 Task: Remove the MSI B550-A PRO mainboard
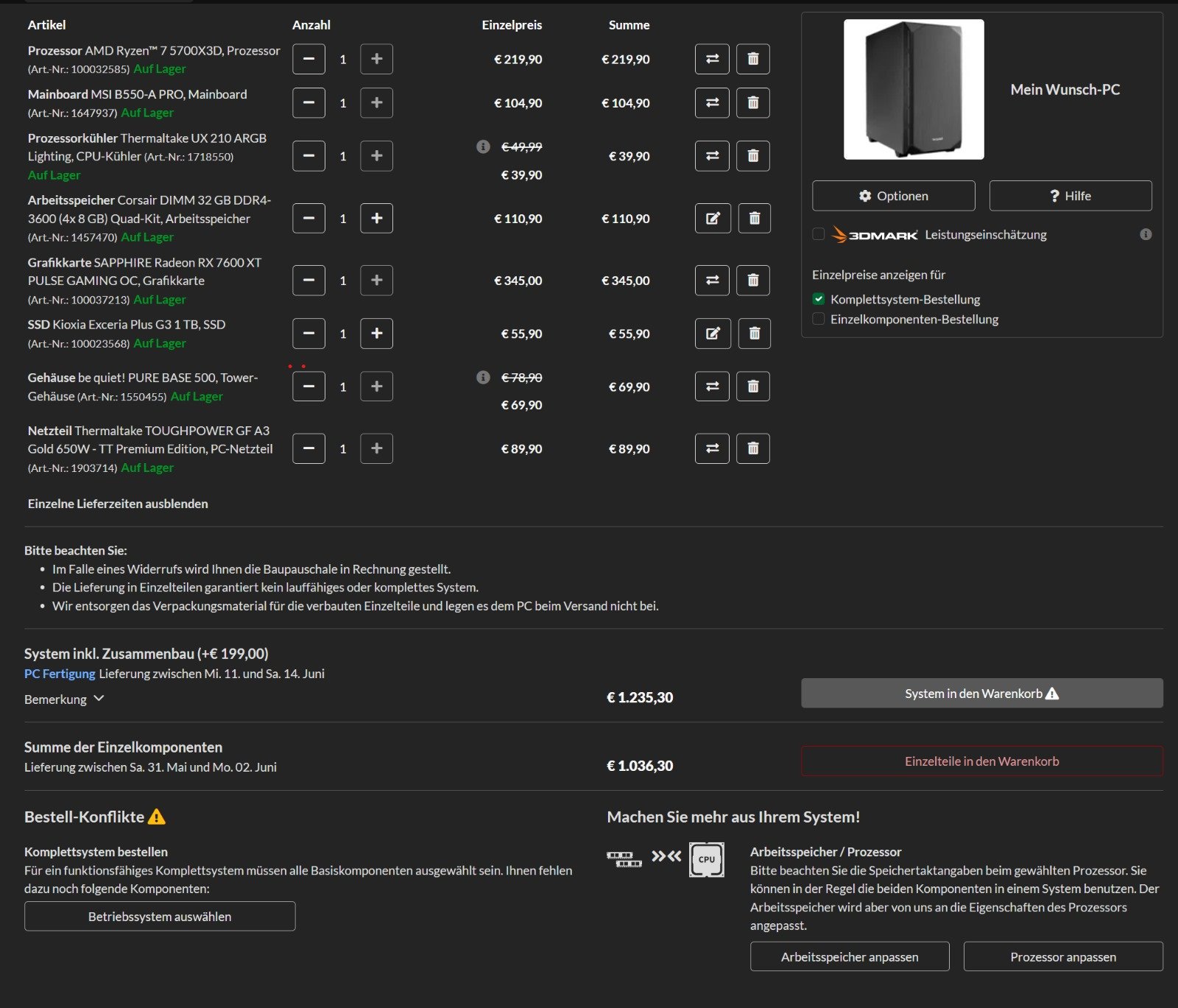[753, 103]
